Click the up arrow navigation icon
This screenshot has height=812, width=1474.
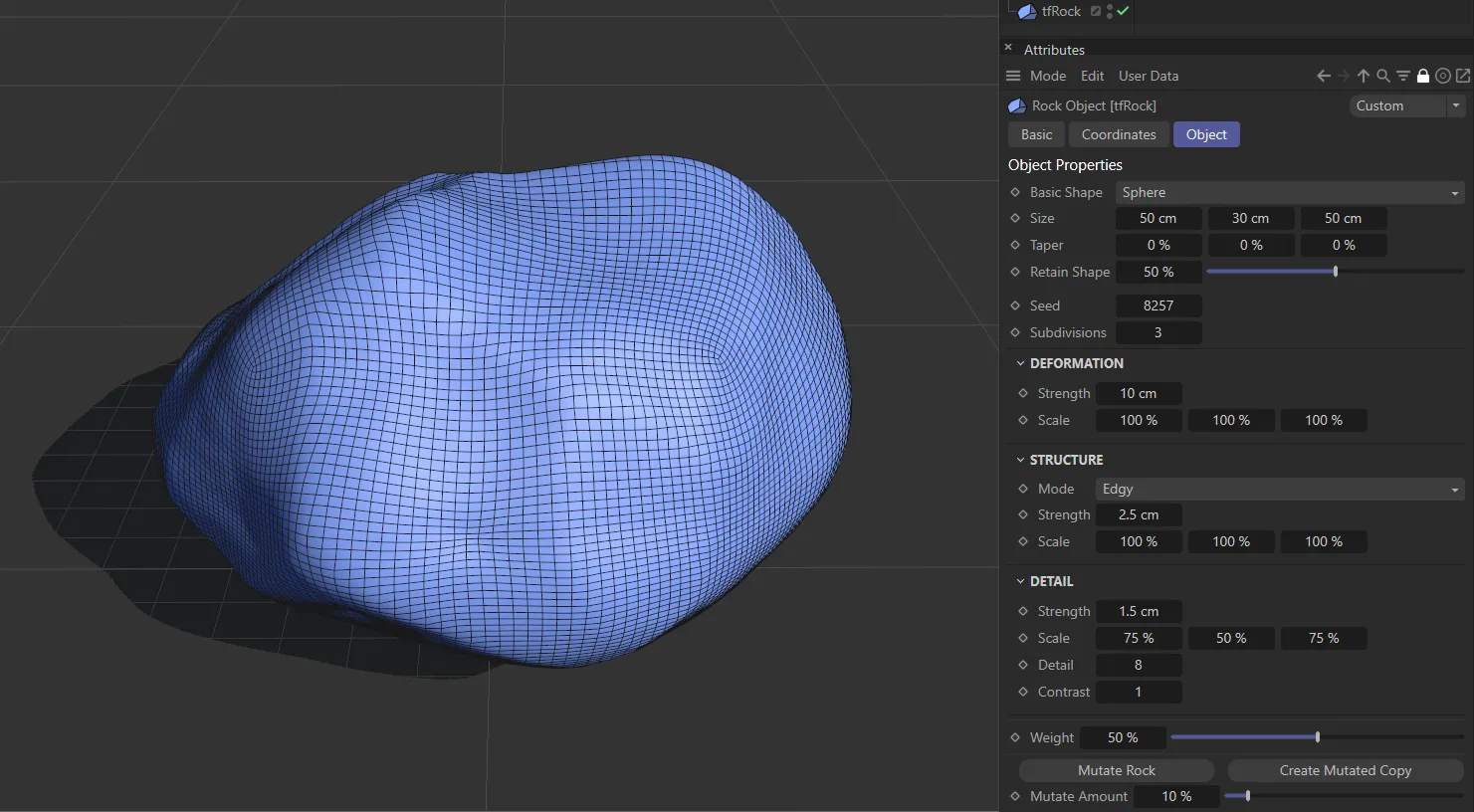[x=1364, y=76]
